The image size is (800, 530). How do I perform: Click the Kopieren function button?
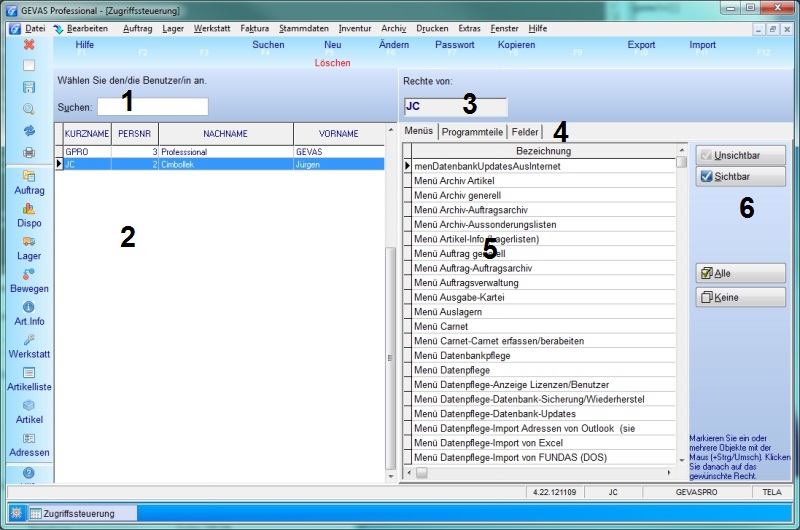516,45
